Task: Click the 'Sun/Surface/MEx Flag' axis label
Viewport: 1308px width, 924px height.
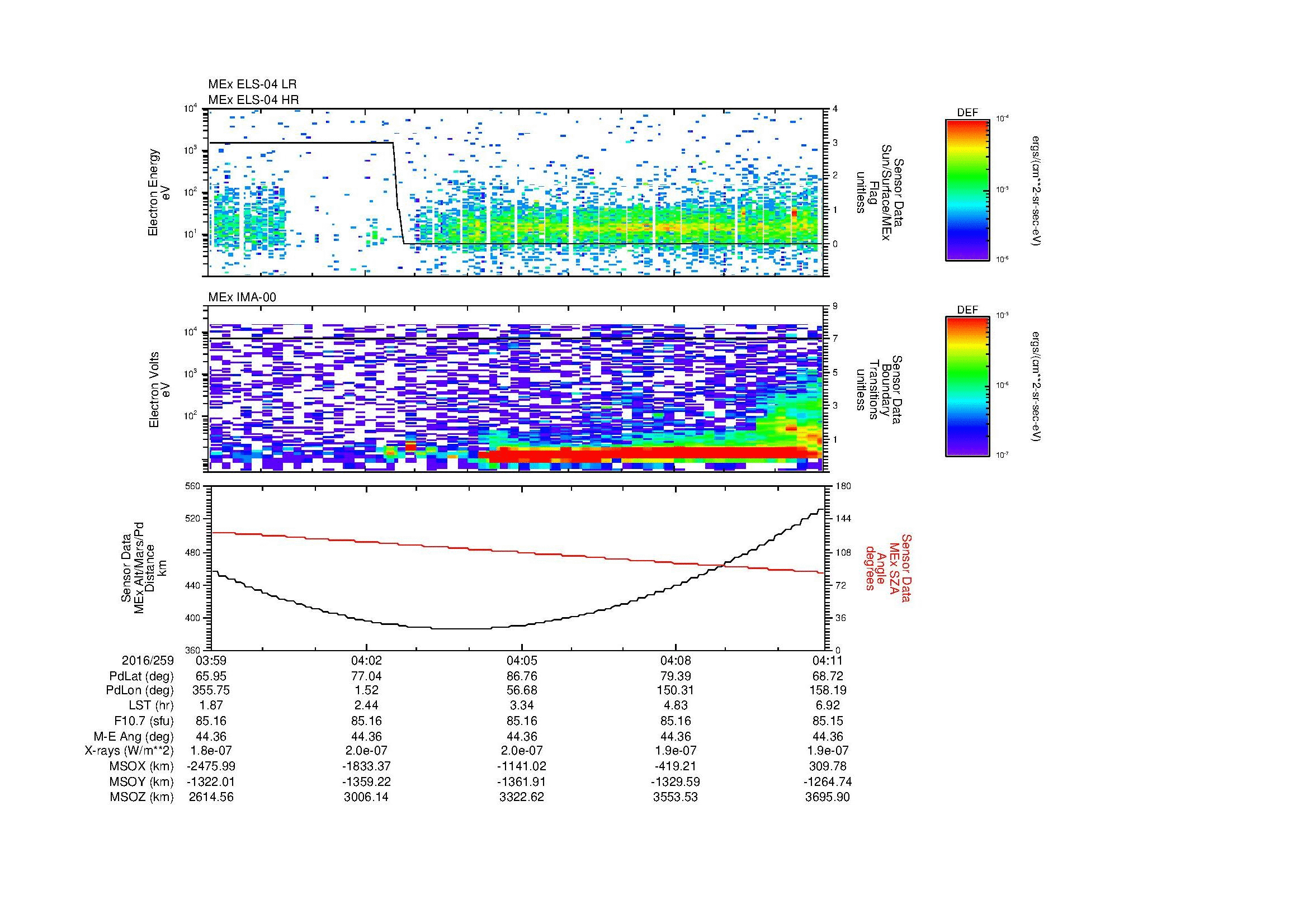Action: (x=880, y=192)
